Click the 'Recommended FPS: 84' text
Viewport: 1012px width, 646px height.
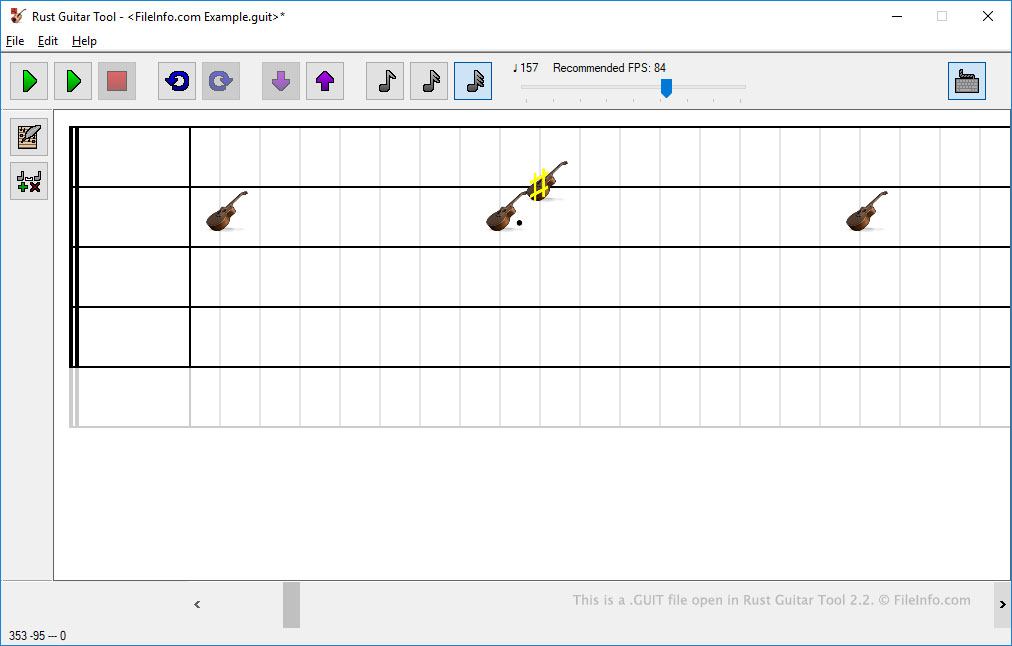point(609,68)
